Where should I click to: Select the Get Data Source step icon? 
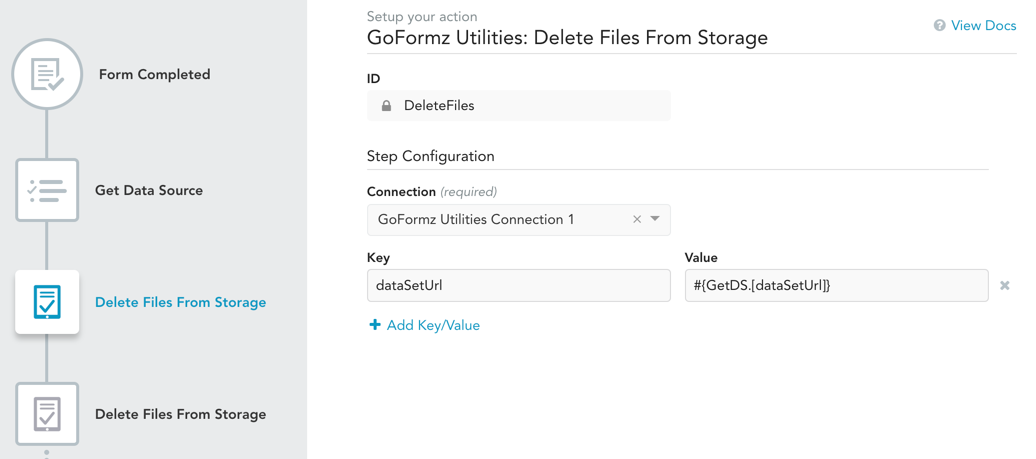click(47, 190)
